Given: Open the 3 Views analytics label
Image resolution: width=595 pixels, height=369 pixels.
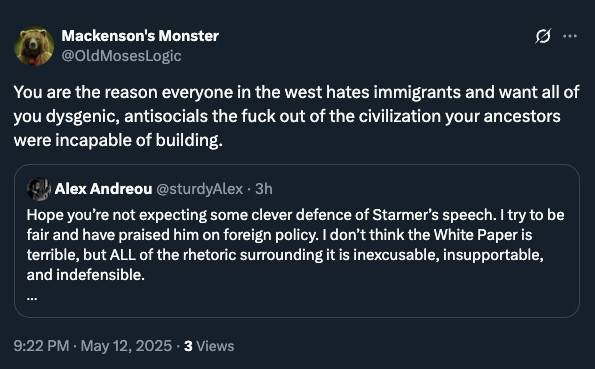Looking at the screenshot, I should 209,346.
